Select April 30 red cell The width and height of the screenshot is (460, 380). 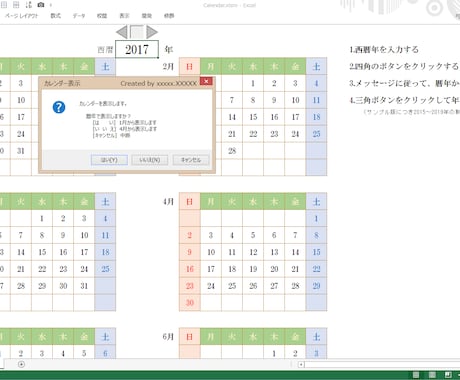[190, 303]
